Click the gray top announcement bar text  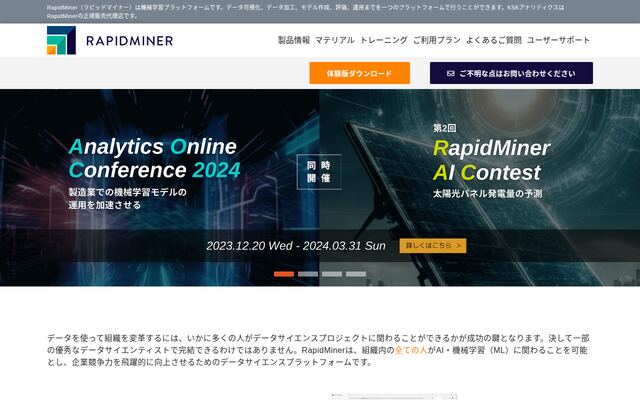point(305,11)
